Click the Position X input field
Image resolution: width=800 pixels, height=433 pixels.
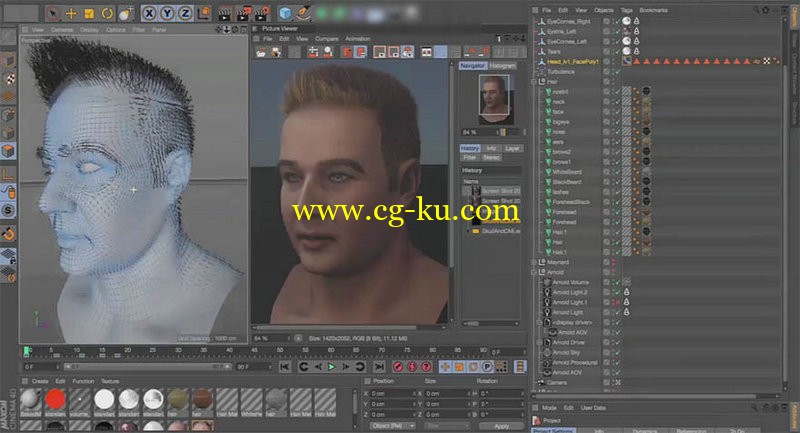pos(391,394)
